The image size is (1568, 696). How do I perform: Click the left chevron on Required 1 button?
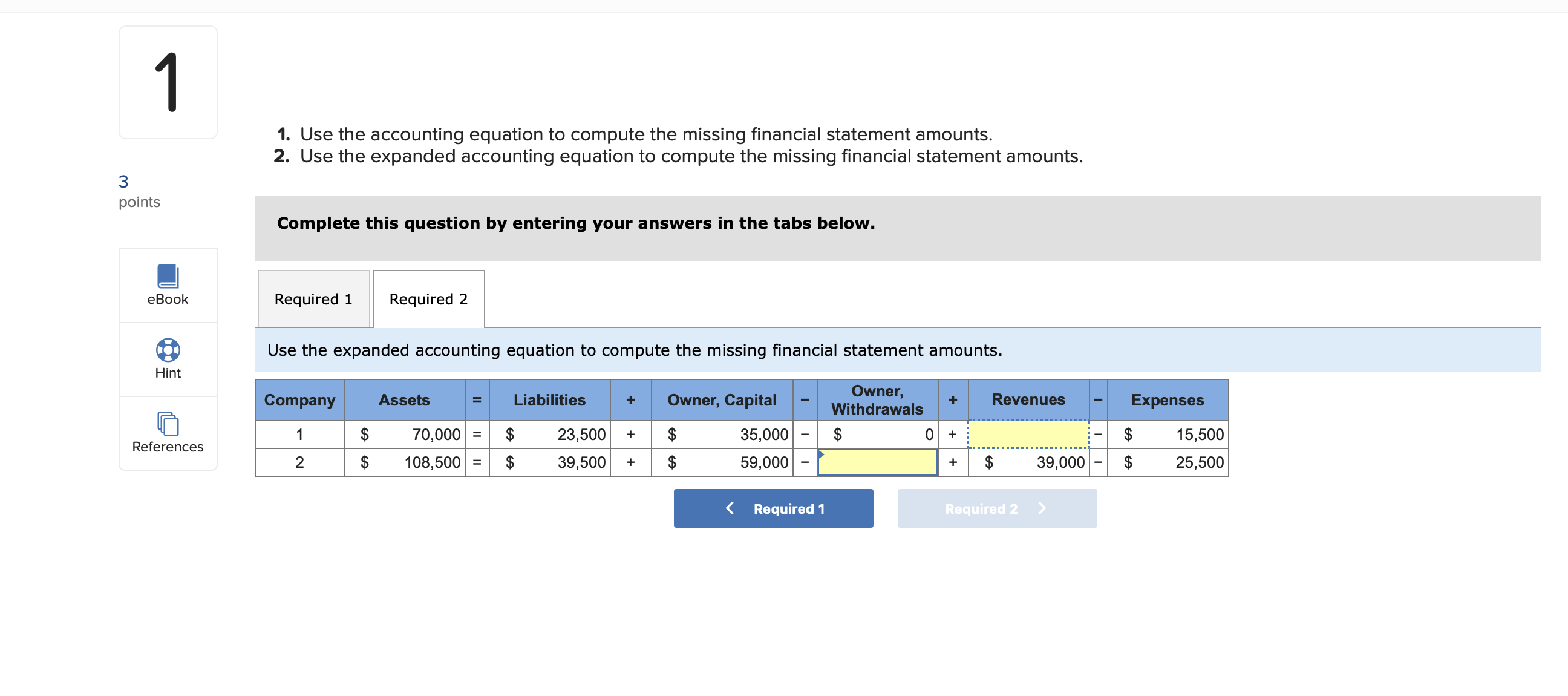click(730, 508)
